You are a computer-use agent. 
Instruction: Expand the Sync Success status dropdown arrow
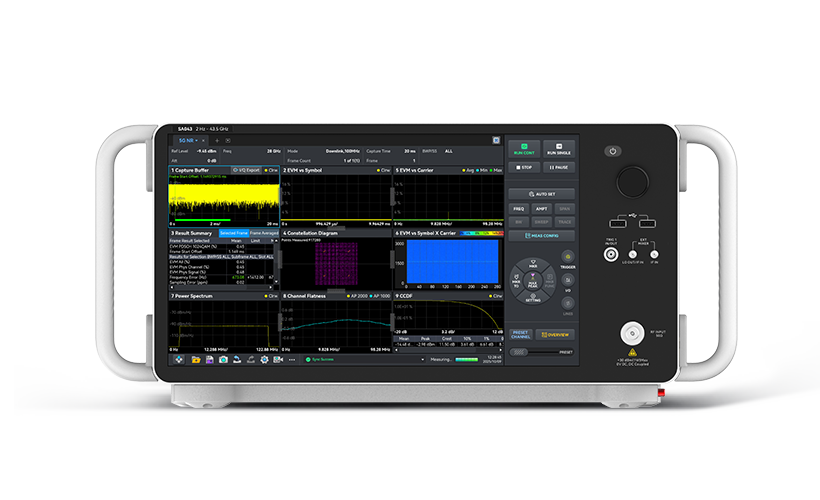click(x=422, y=360)
